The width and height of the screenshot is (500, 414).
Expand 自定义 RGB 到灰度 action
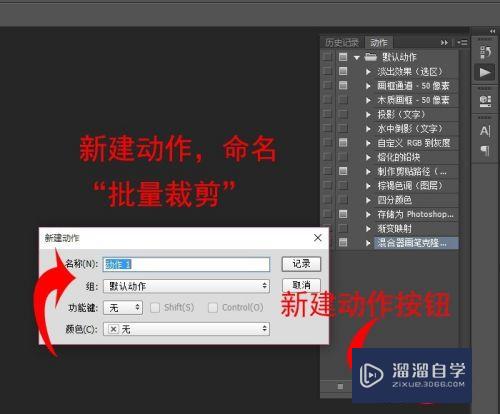pyautogui.click(x=368, y=143)
